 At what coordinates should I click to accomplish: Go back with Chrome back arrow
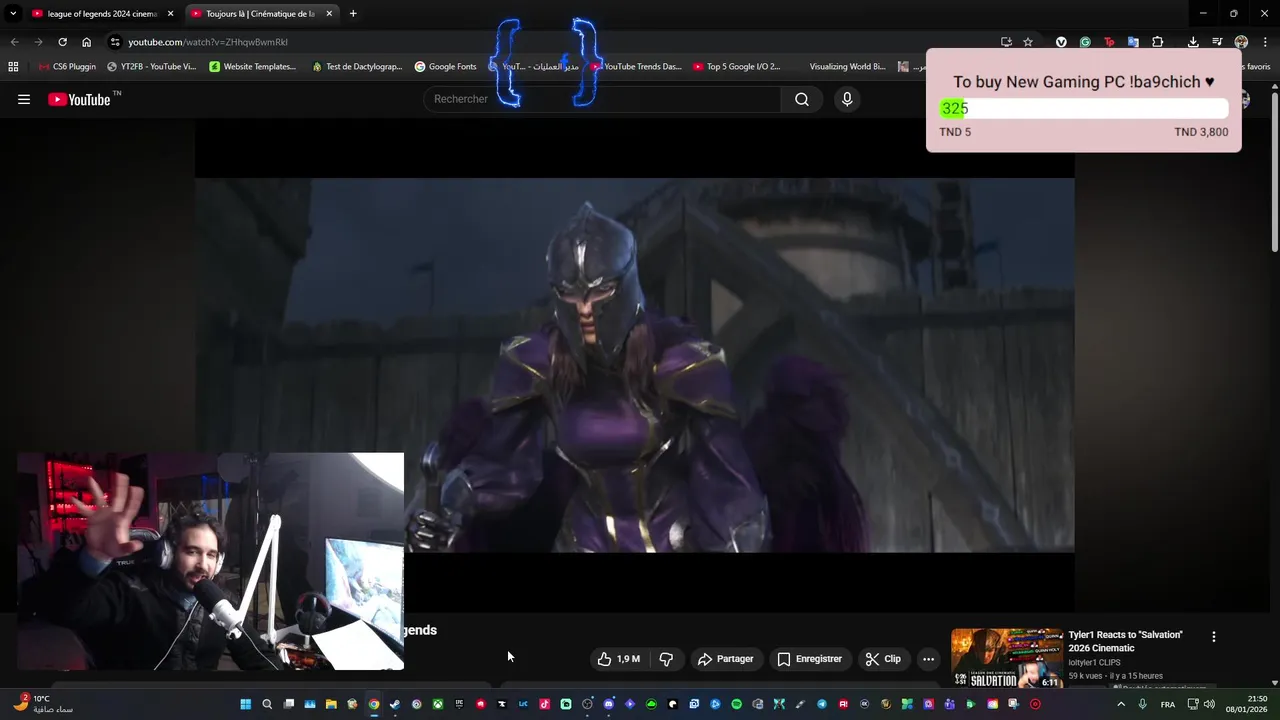pos(14,42)
